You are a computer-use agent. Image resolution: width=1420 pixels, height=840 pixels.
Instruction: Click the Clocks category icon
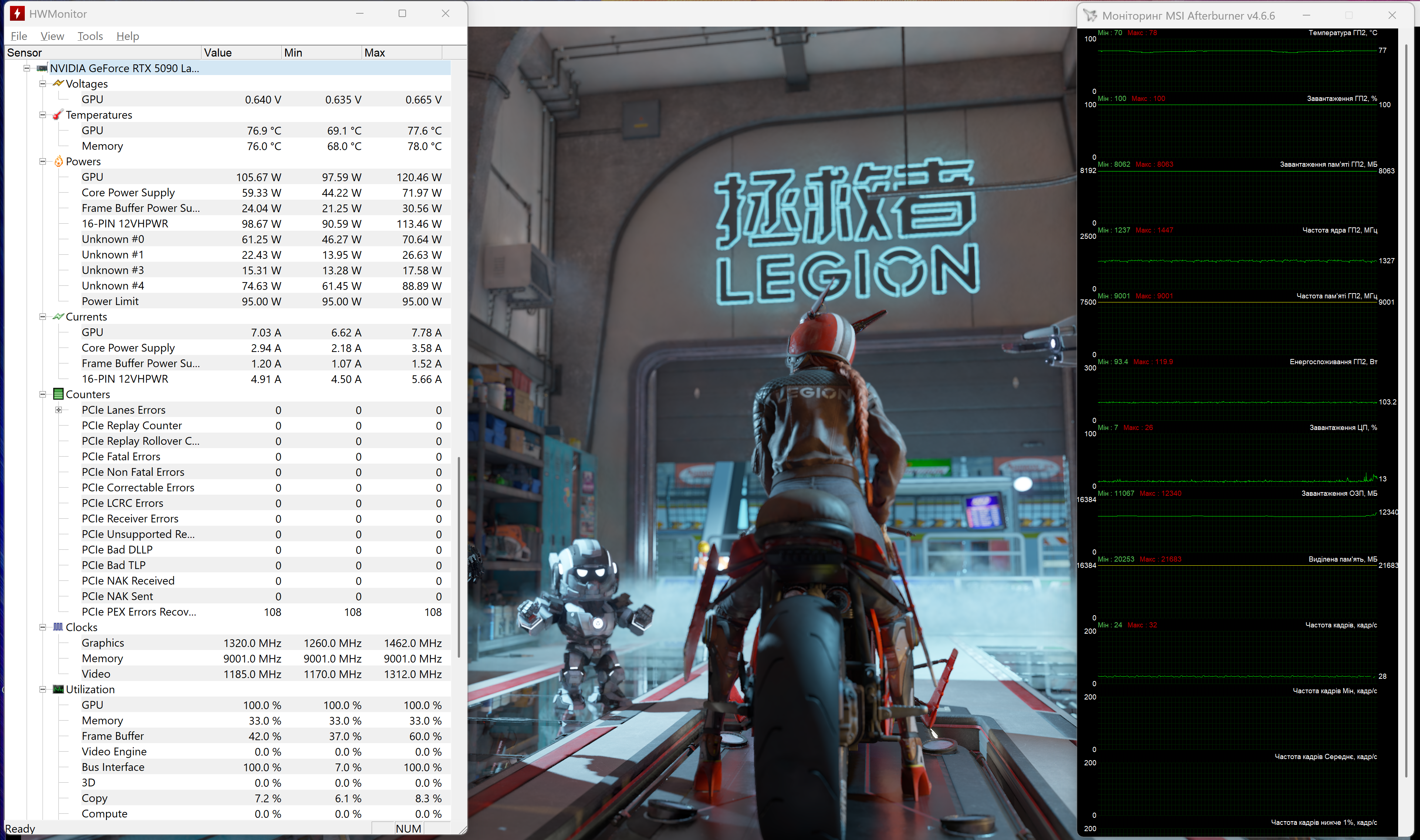pos(58,627)
